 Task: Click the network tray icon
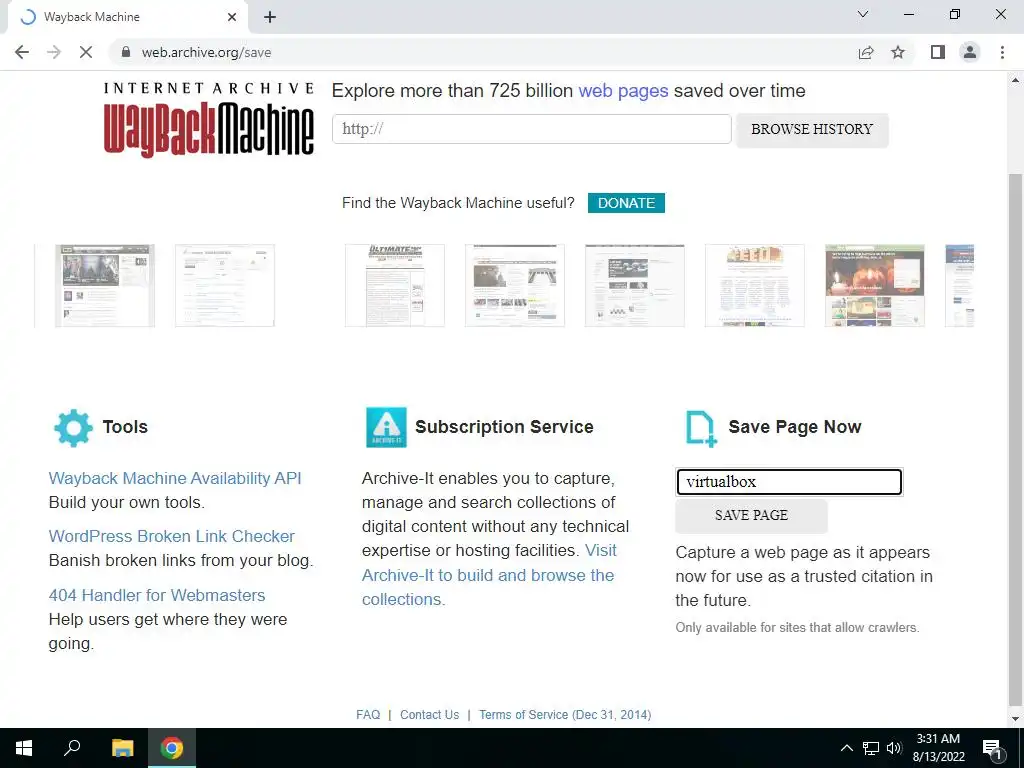pos(871,748)
